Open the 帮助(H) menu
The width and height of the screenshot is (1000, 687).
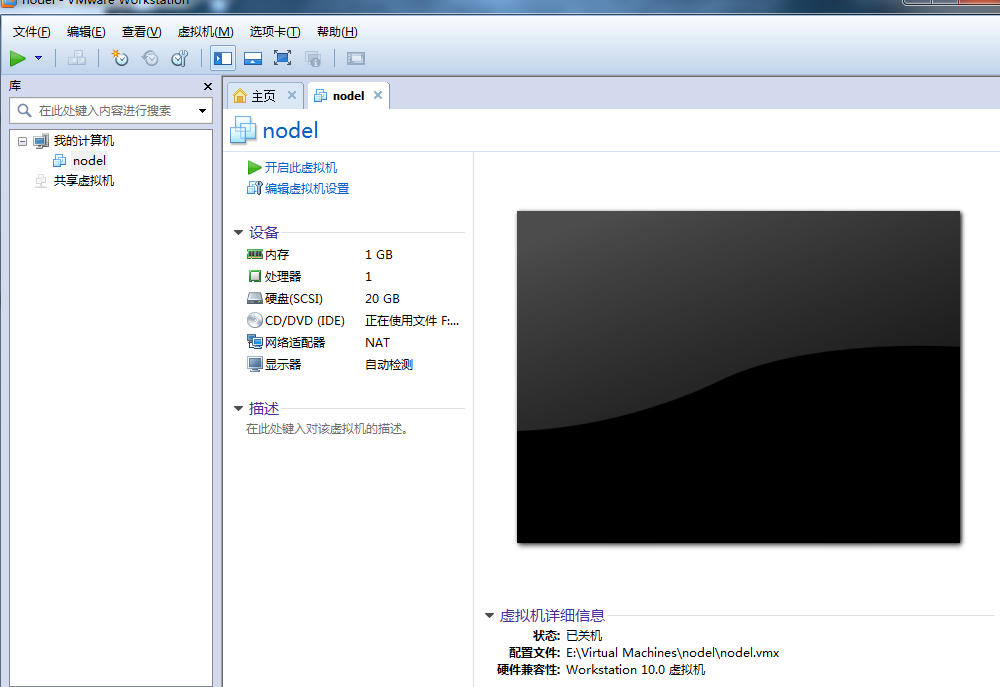point(337,32)
